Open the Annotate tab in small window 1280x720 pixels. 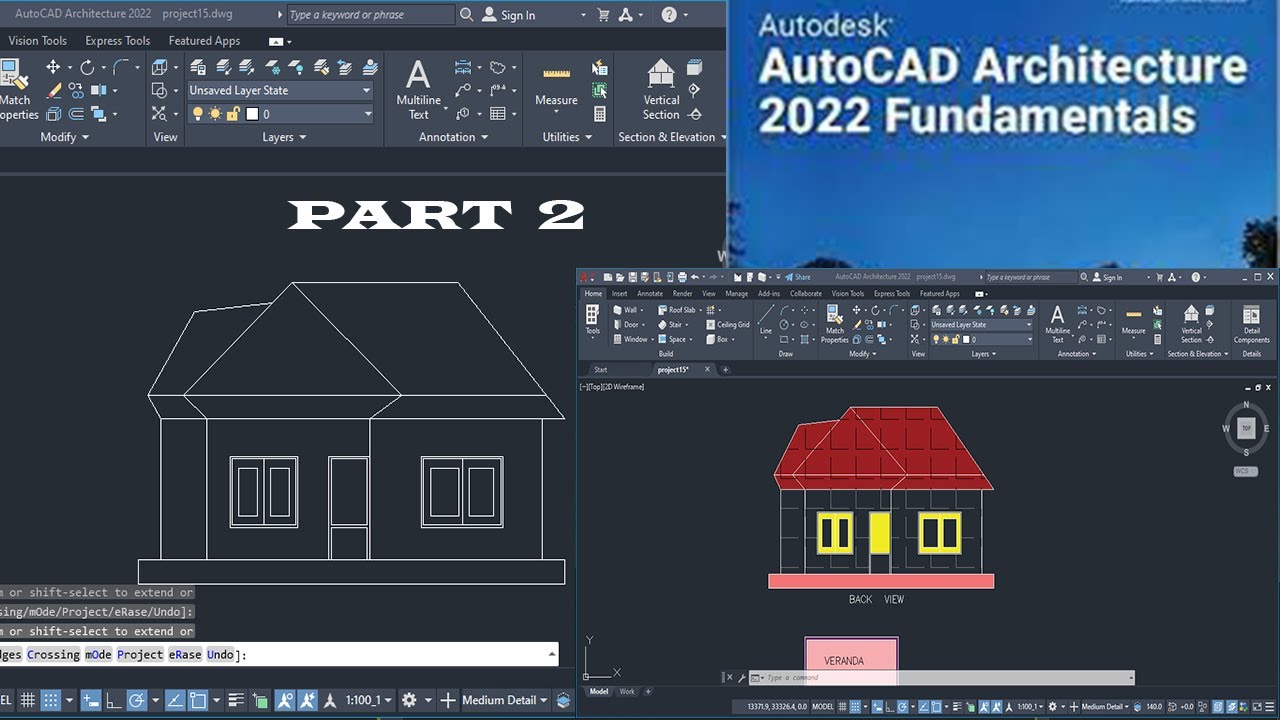(x=650, y=294)
